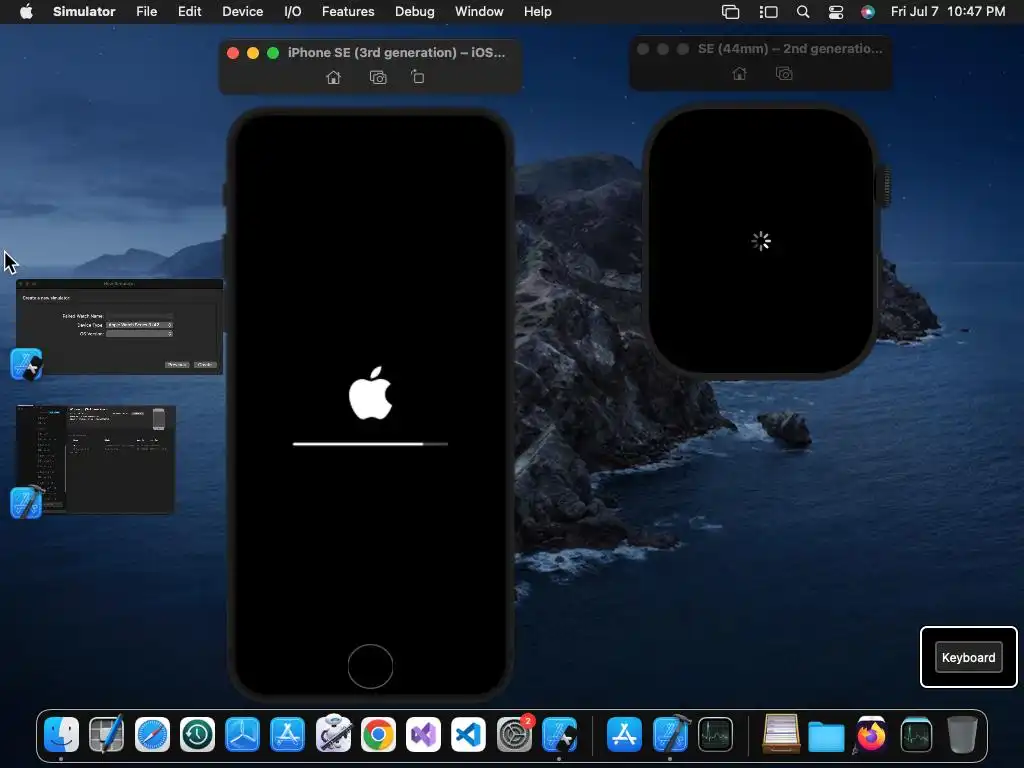Click the SE (44mm) watch window title
1024x768 pixels.
click(x=790, y=49)
